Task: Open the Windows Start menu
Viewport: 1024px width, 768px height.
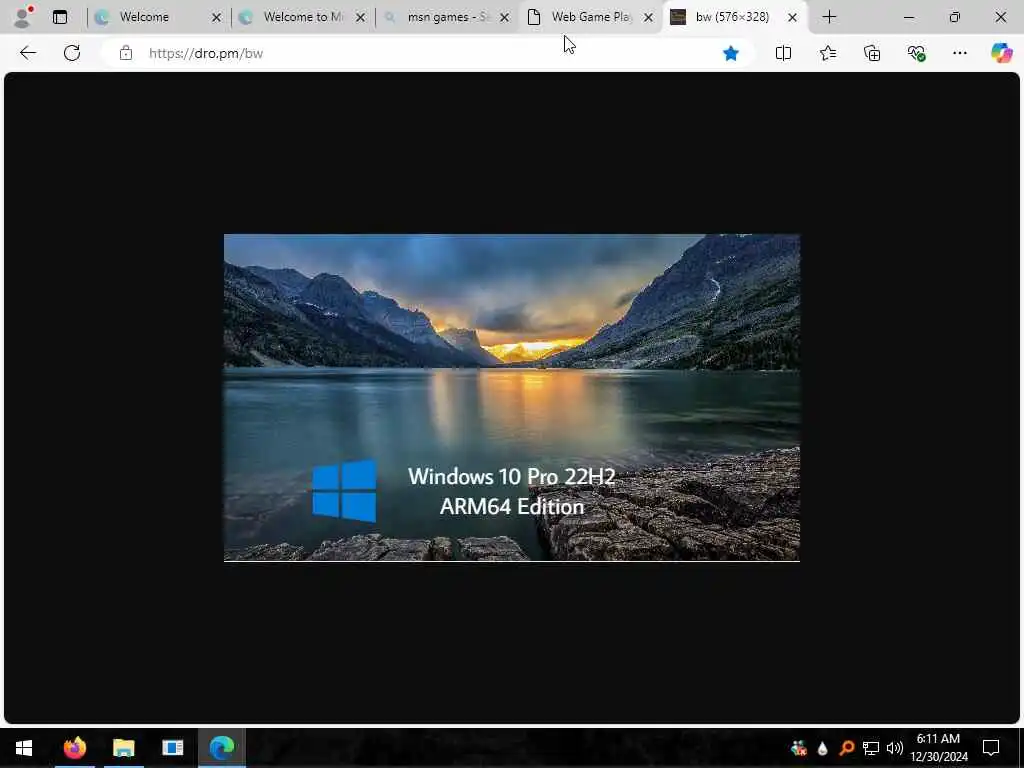Action: [24, 747]
